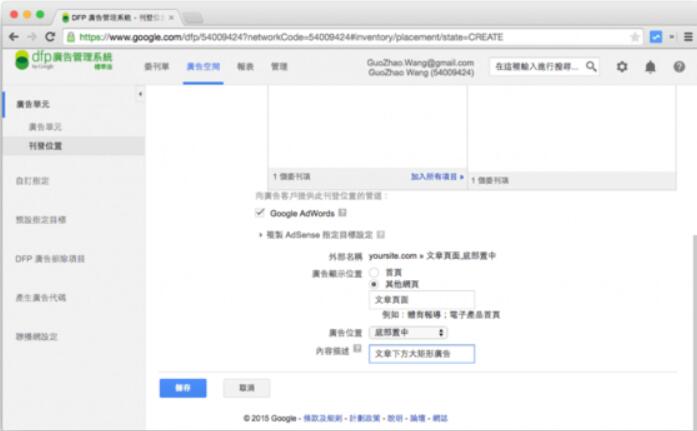The height and width of the screenshot is (431, 697).
Task: Bookmark page with the star icon
Action: [x=635, y=36]
